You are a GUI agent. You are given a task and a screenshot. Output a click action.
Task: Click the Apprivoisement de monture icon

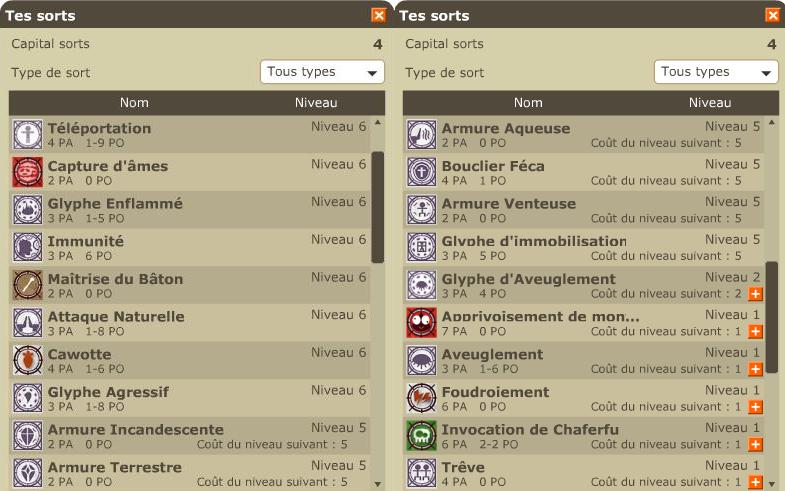[422, 322]
